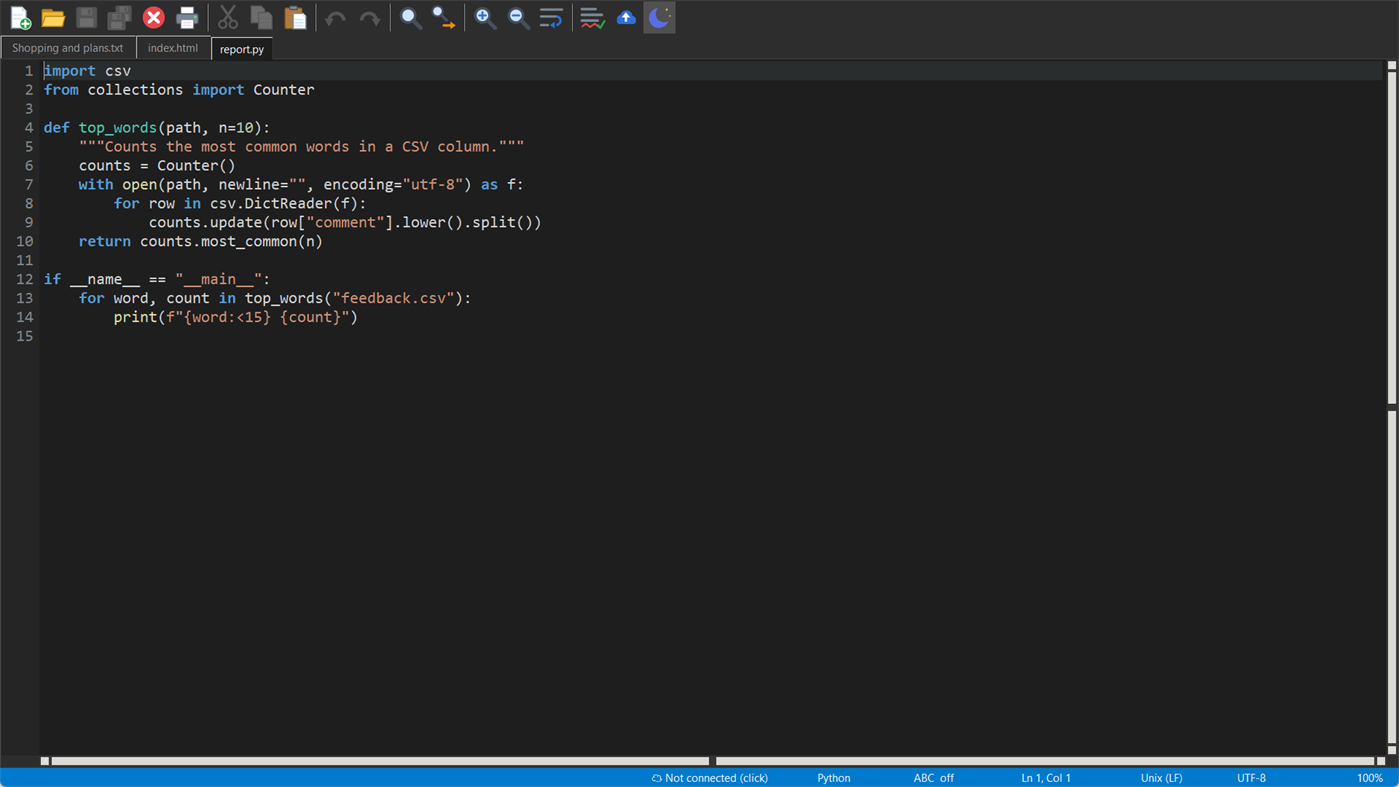
Task: Open the UTF-8 encoding selector
Action: point(1251,778)
